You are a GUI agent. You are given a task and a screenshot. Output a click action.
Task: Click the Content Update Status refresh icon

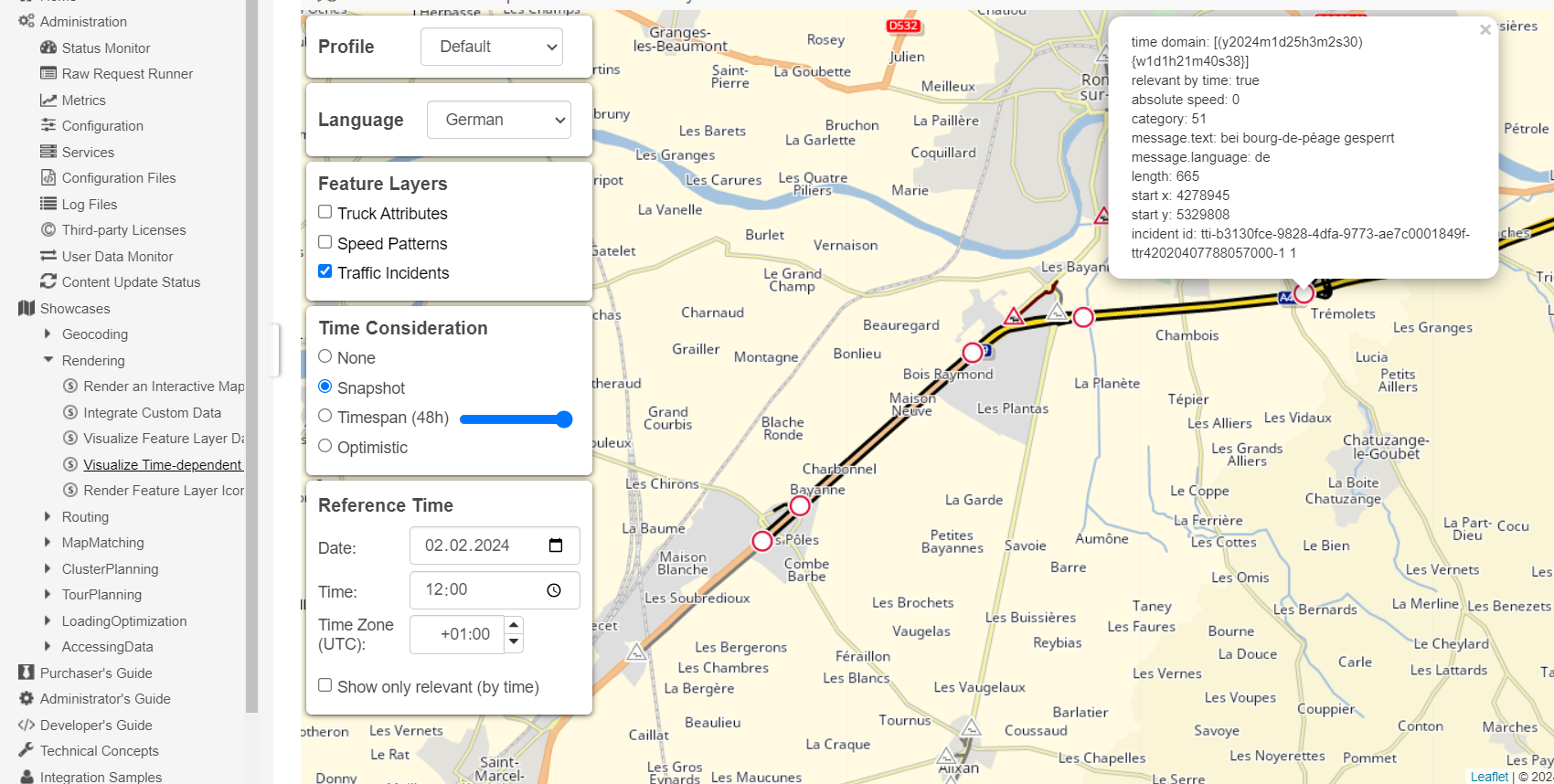point(48,281)
